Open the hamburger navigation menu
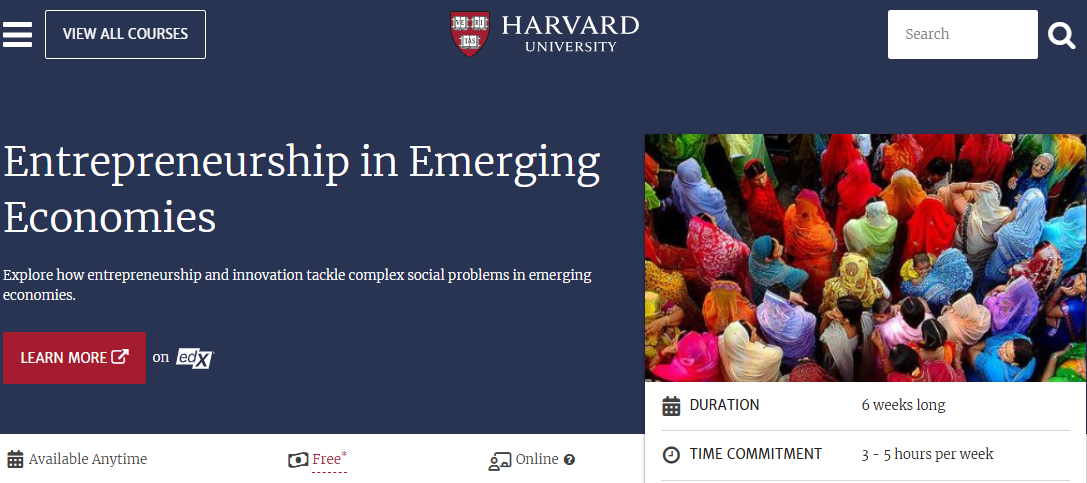1087x483 pixels. (17, 34)
